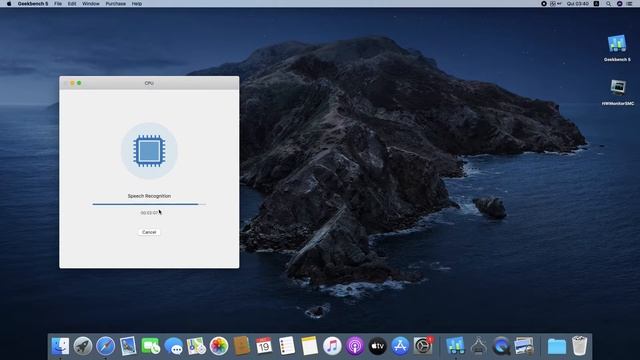Screen dimensions: 640x360
Task: Open Contacts book in the dock
Action: point(242,346)
